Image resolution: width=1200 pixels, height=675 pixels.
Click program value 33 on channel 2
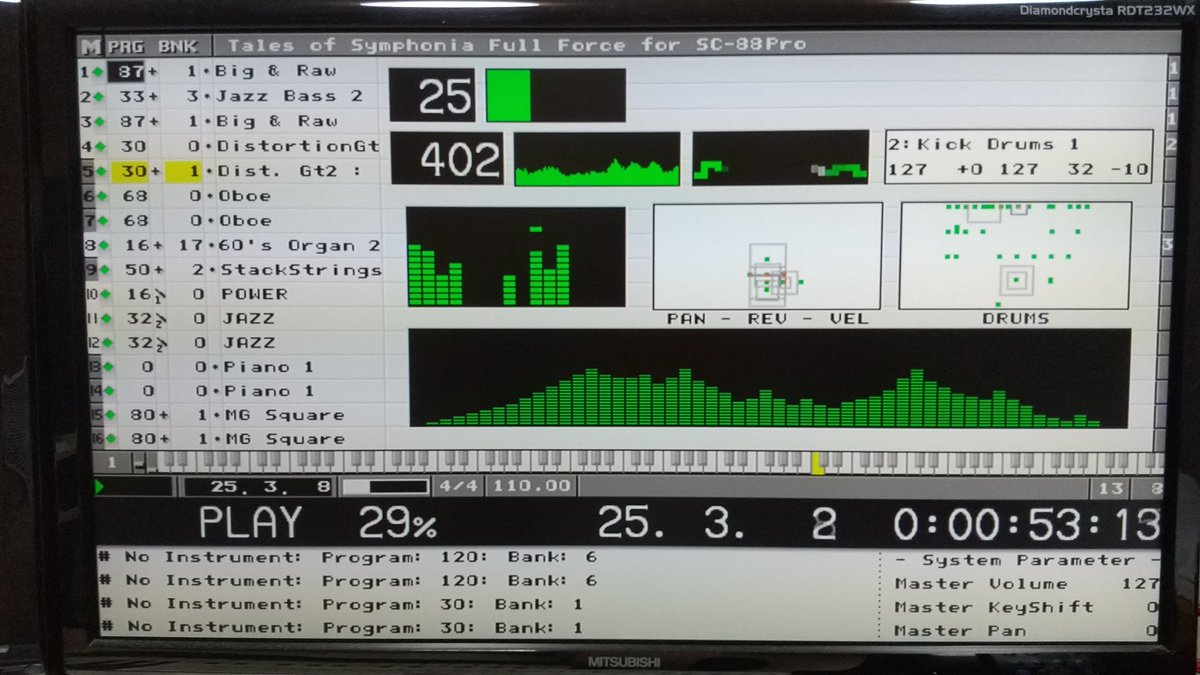click(133, 97)
